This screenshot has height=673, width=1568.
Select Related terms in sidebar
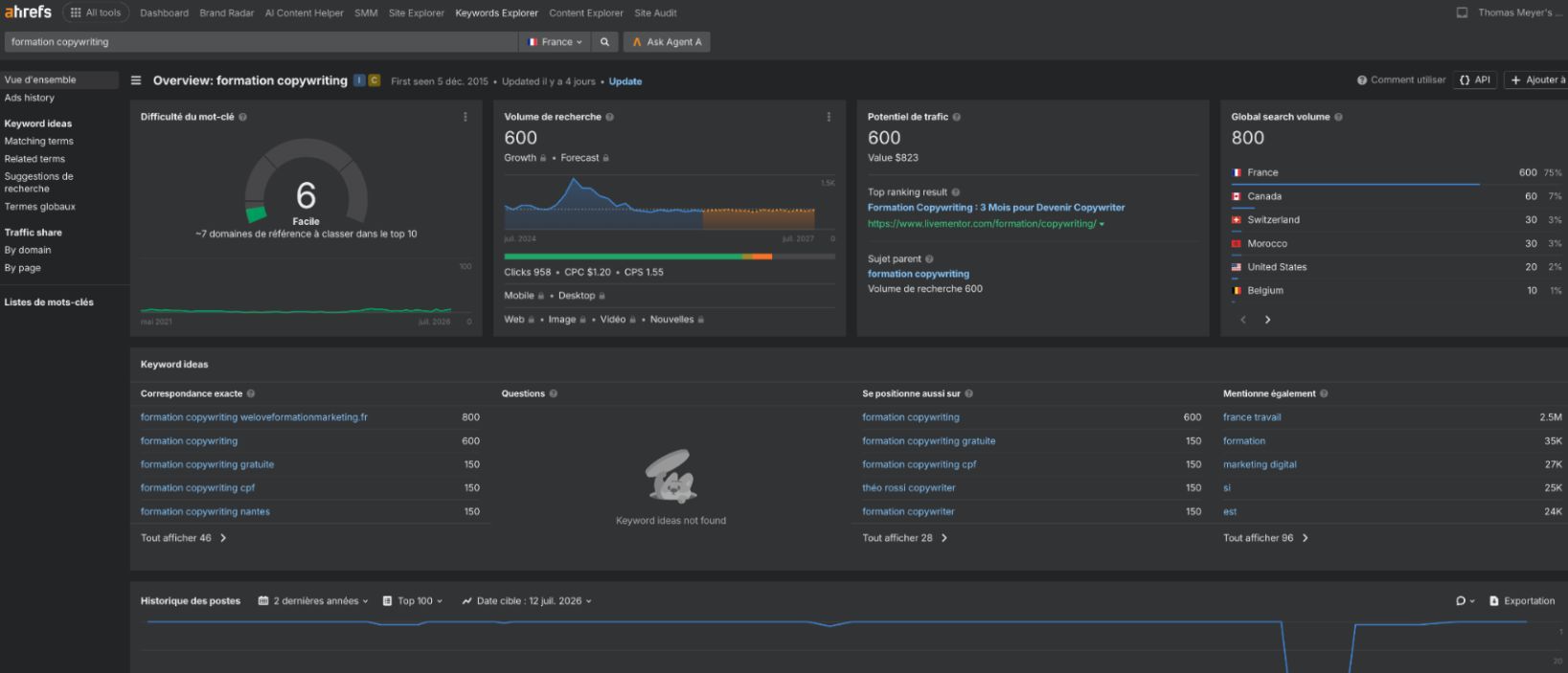[34, 159]
